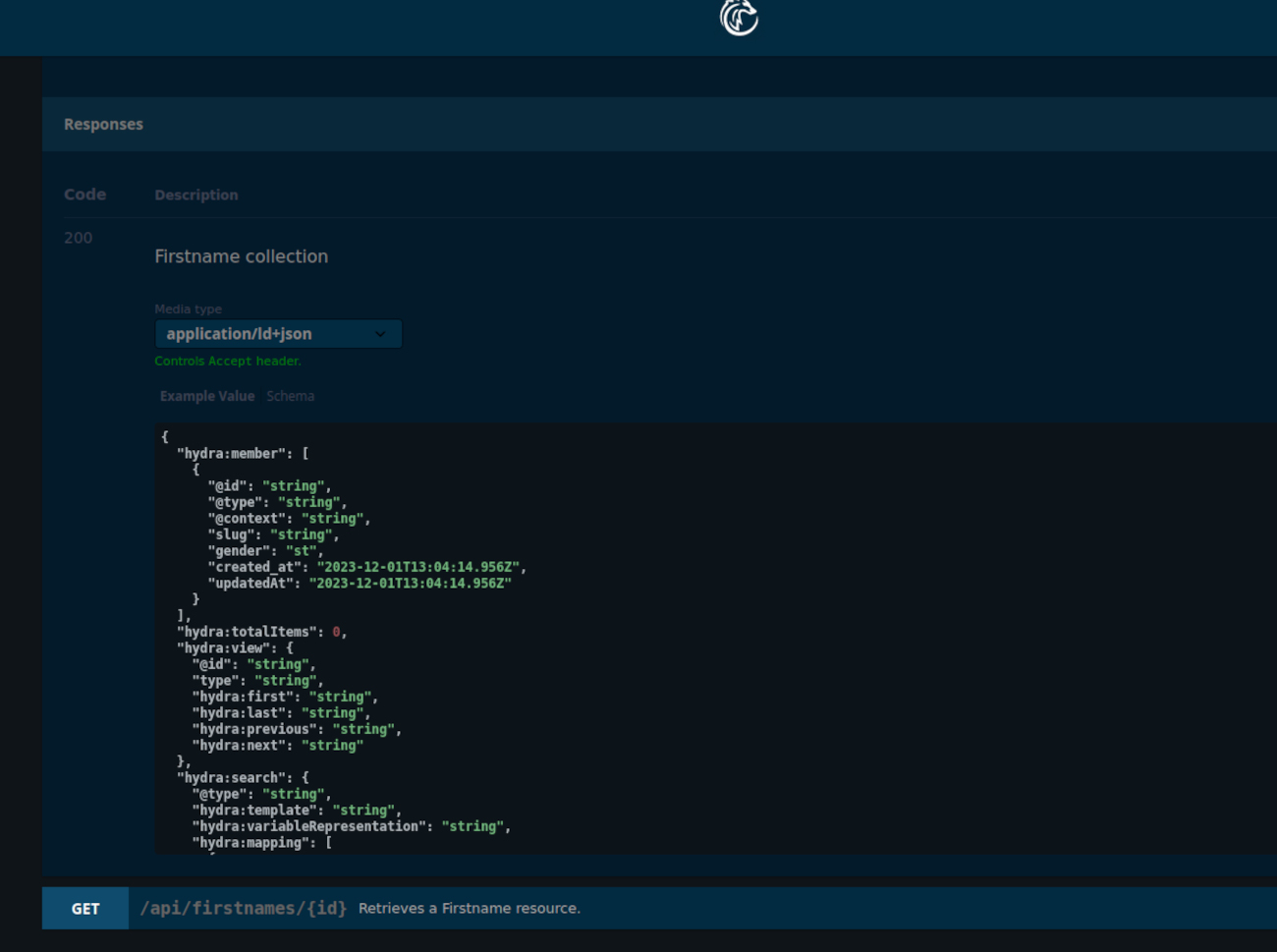Select the "200" response code
The width and height of the screenshot is (1277, 952).
pyautogui.click(x=78, y=238)
